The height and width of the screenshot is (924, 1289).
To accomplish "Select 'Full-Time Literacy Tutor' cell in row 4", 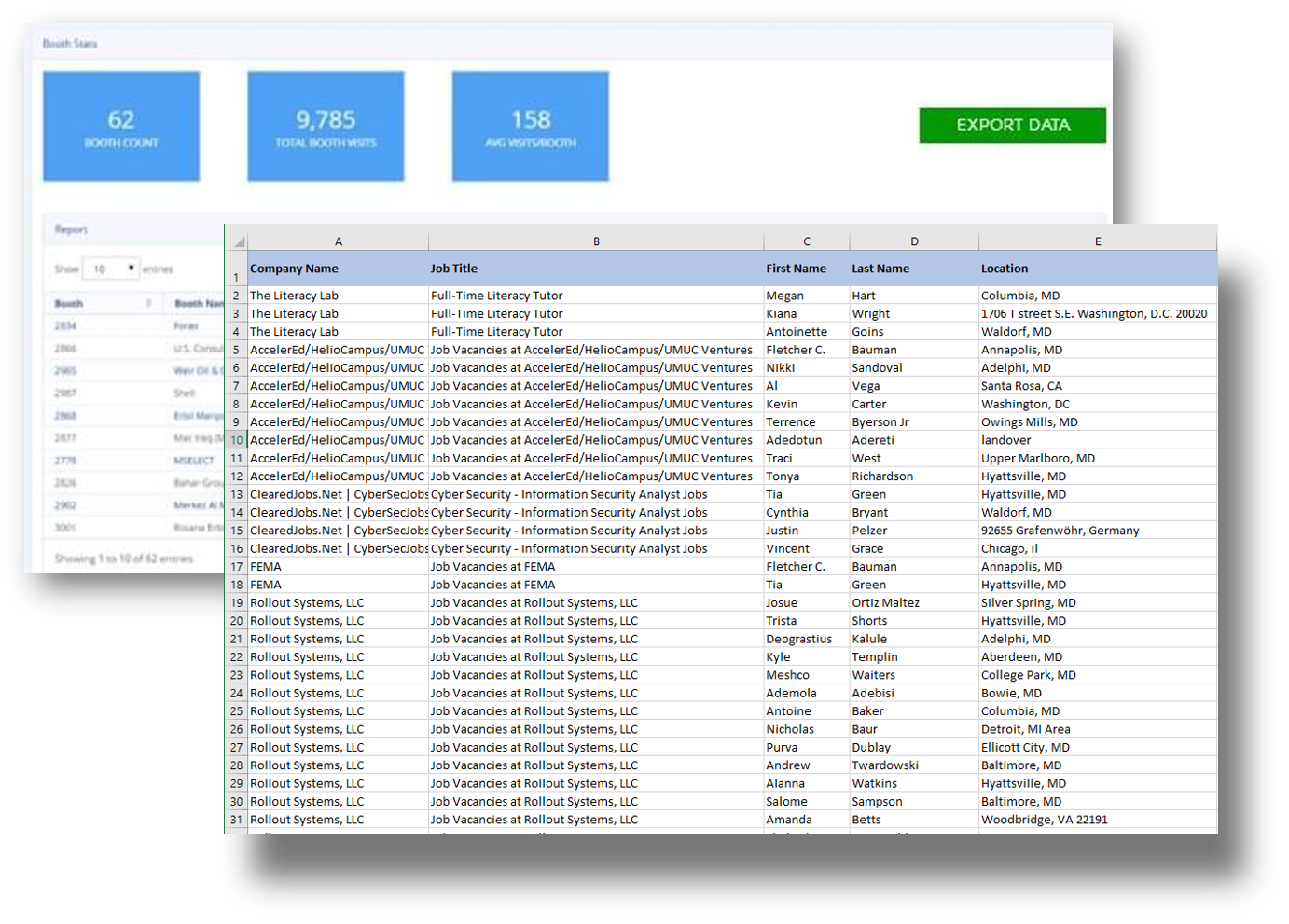I will (596, 332).
